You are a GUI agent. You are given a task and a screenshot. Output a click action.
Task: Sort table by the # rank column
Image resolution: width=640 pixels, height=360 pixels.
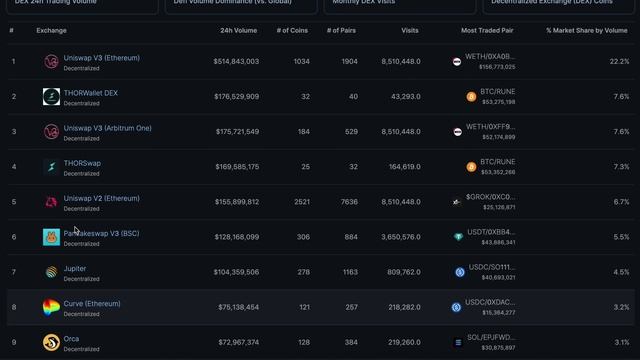11,31
